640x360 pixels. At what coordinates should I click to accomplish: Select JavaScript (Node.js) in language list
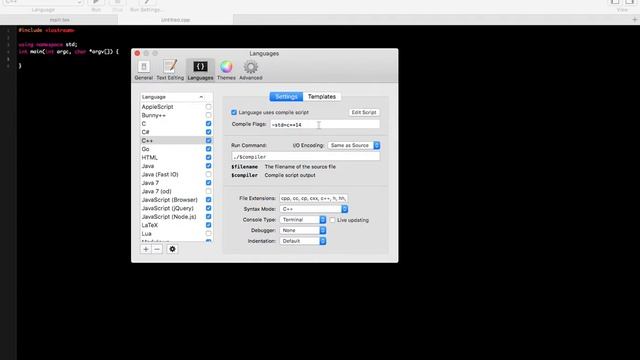coord(169,217)
